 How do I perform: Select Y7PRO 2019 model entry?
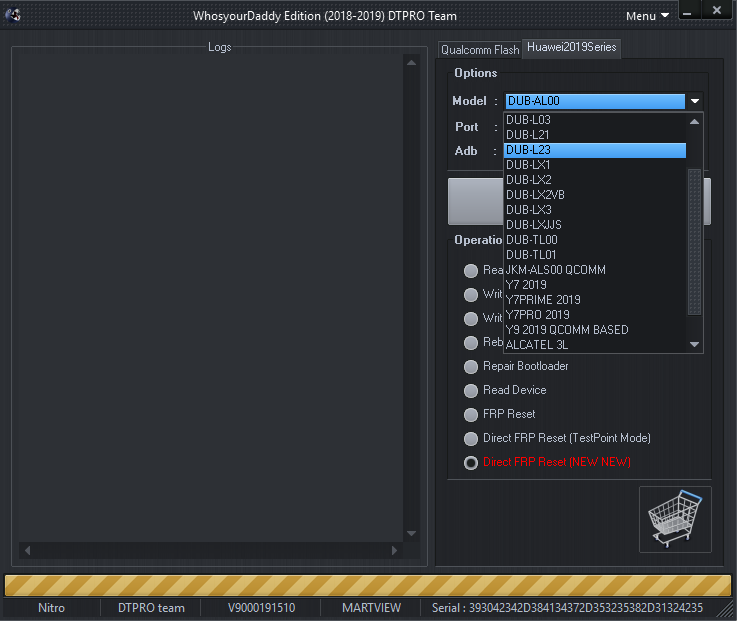click(595, 315)
